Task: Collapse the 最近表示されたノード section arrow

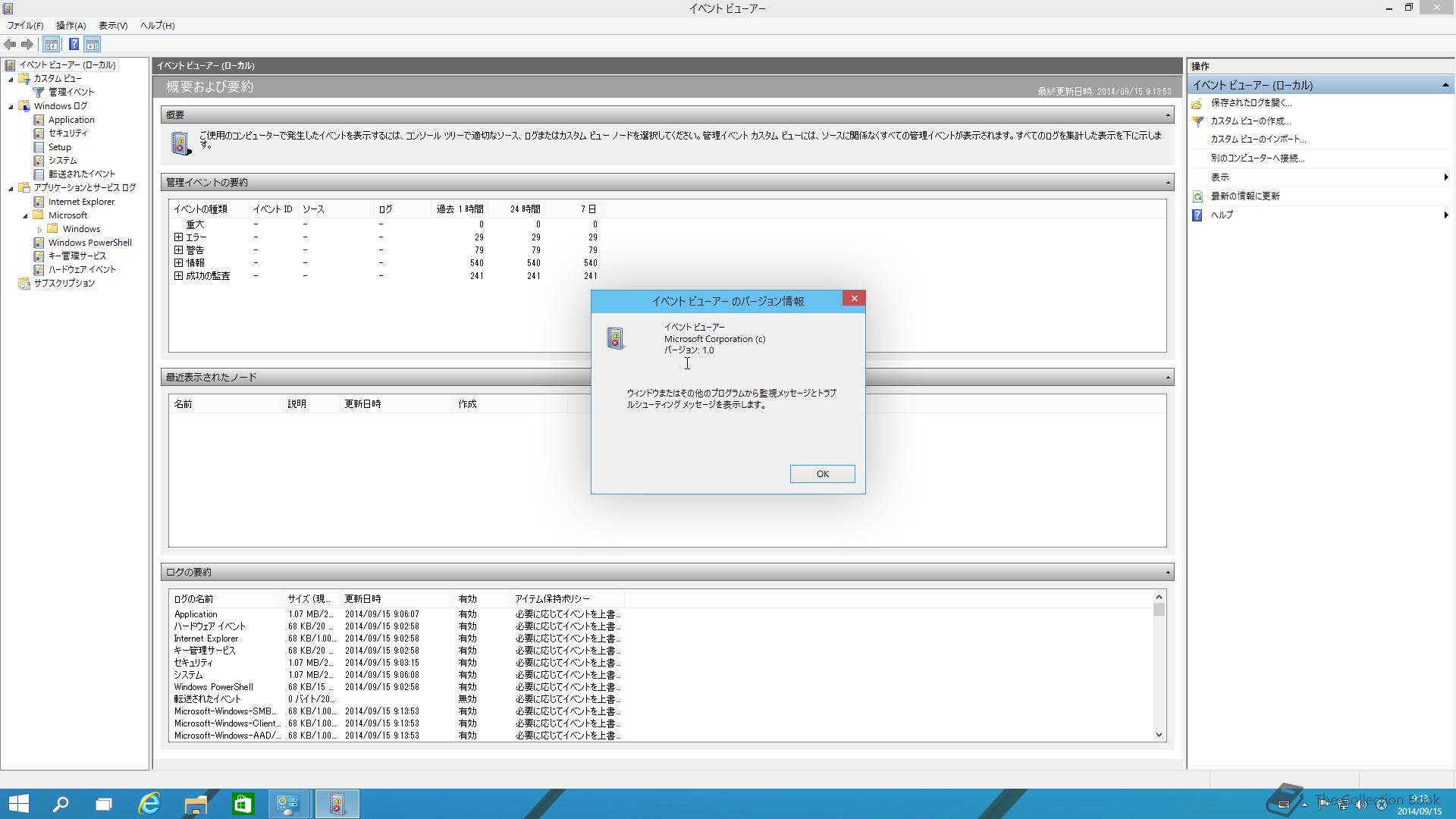Action: coord(1168,378)
